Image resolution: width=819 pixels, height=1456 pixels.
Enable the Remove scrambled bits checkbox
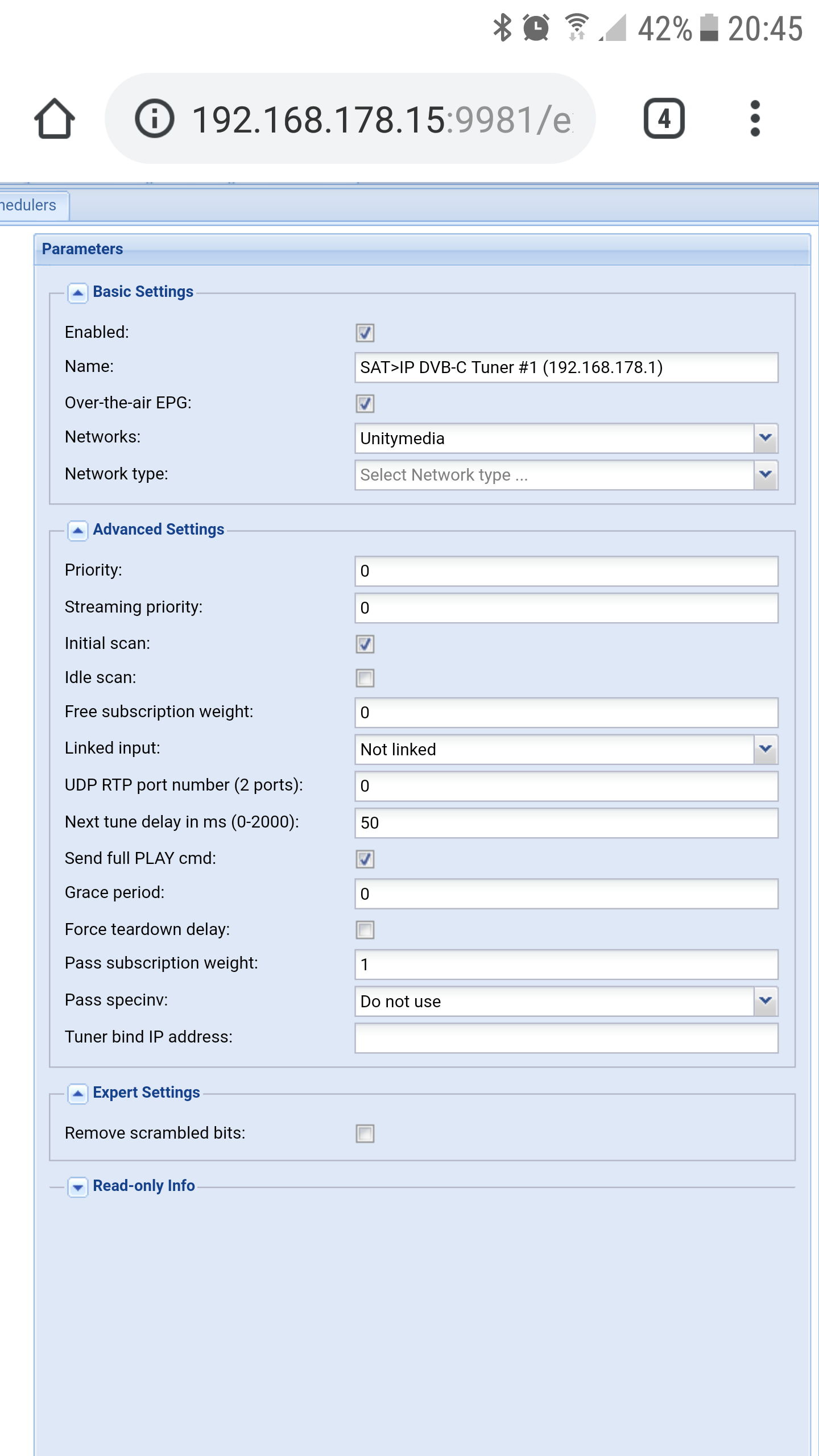tap(365, 1134)
